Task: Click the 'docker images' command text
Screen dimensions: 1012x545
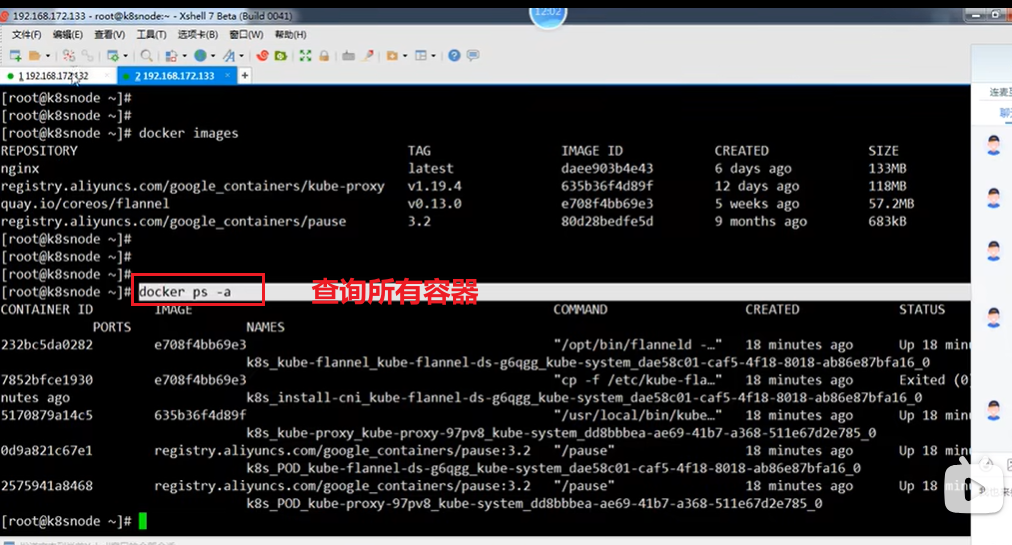Action: (x=188, y=133)
